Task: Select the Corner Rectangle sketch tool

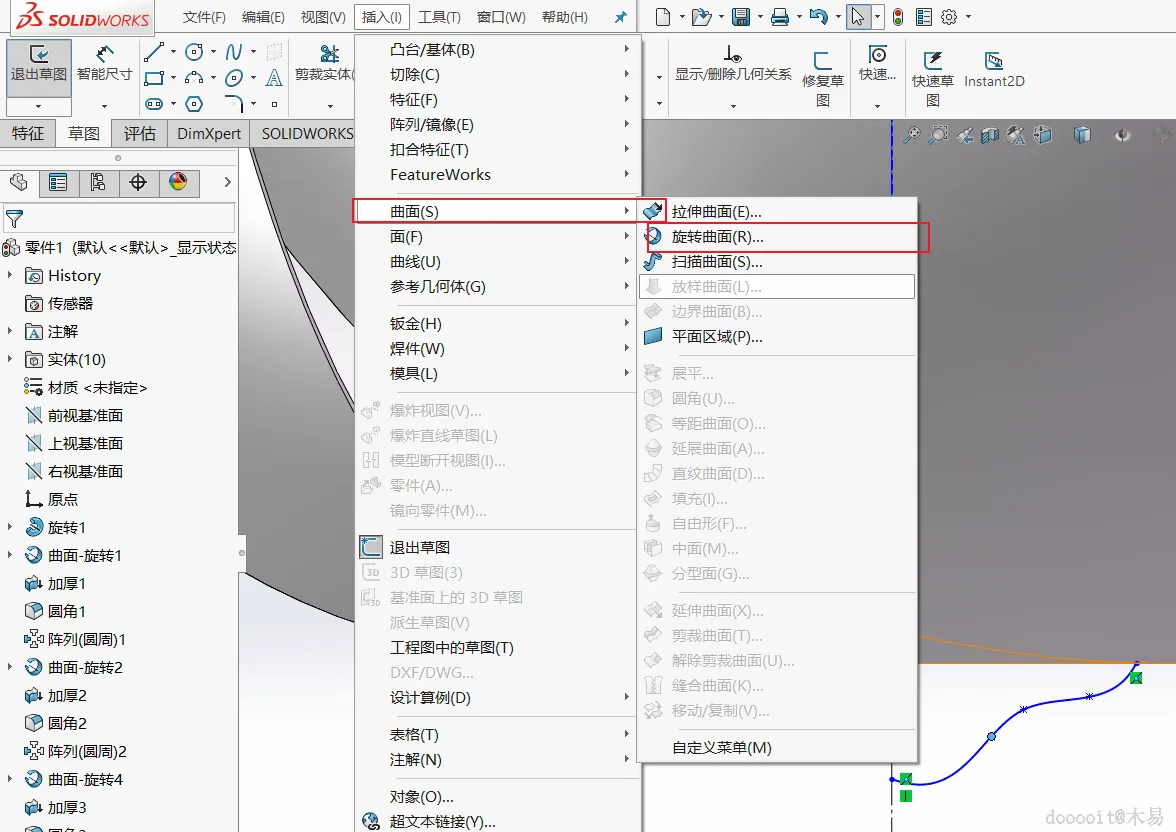Action: pyautogui.click(x=154, y=77)
